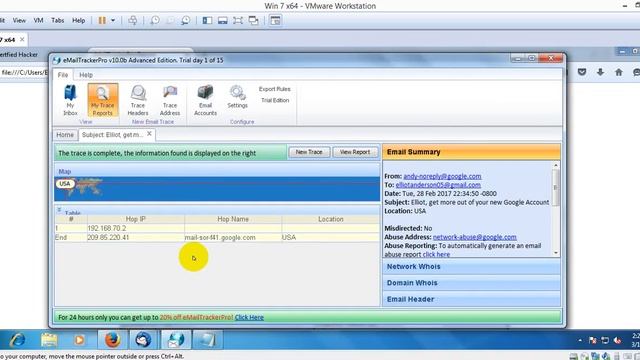The image size is (640, 360).
Task: Click Export Rules option
Action: 275,89
